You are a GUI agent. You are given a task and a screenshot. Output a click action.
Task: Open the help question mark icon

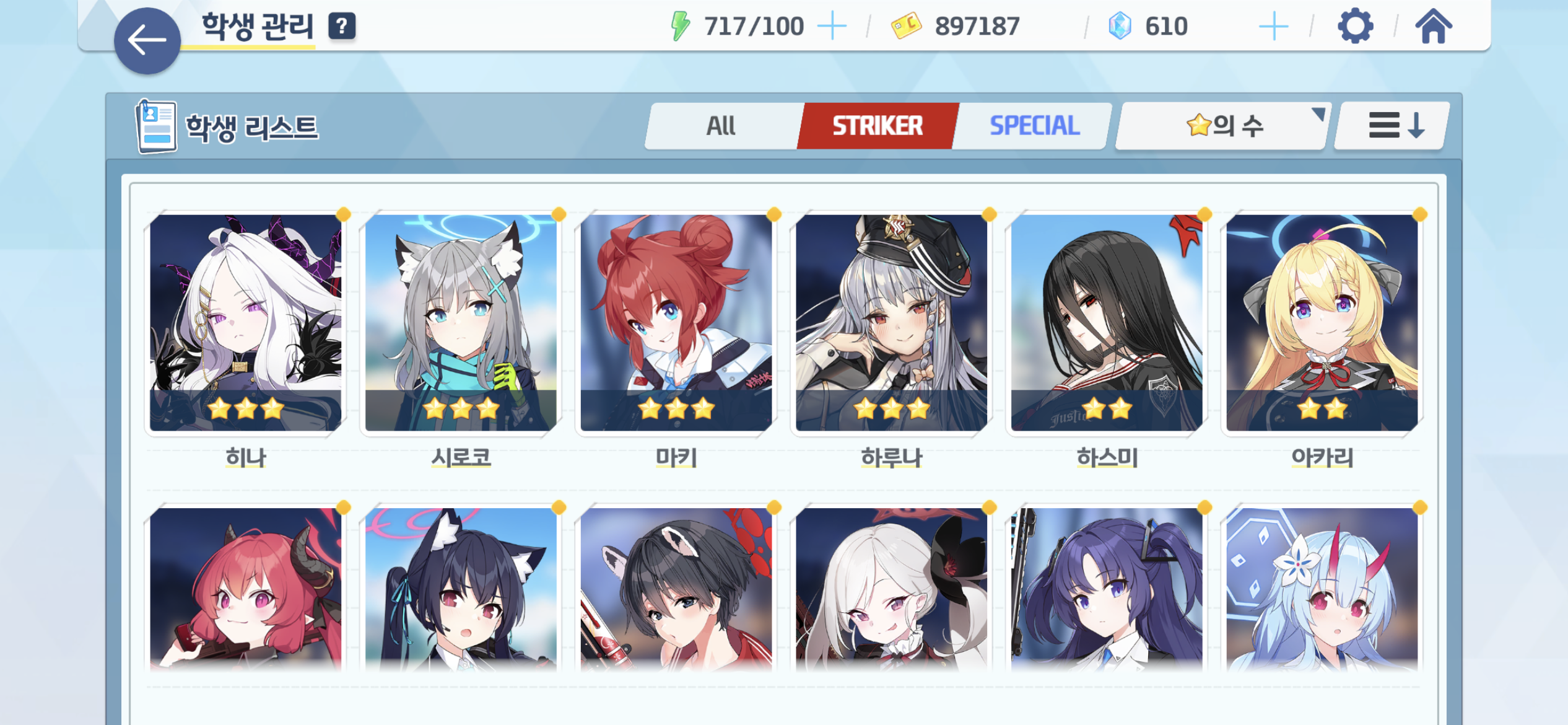coord(342,26)
